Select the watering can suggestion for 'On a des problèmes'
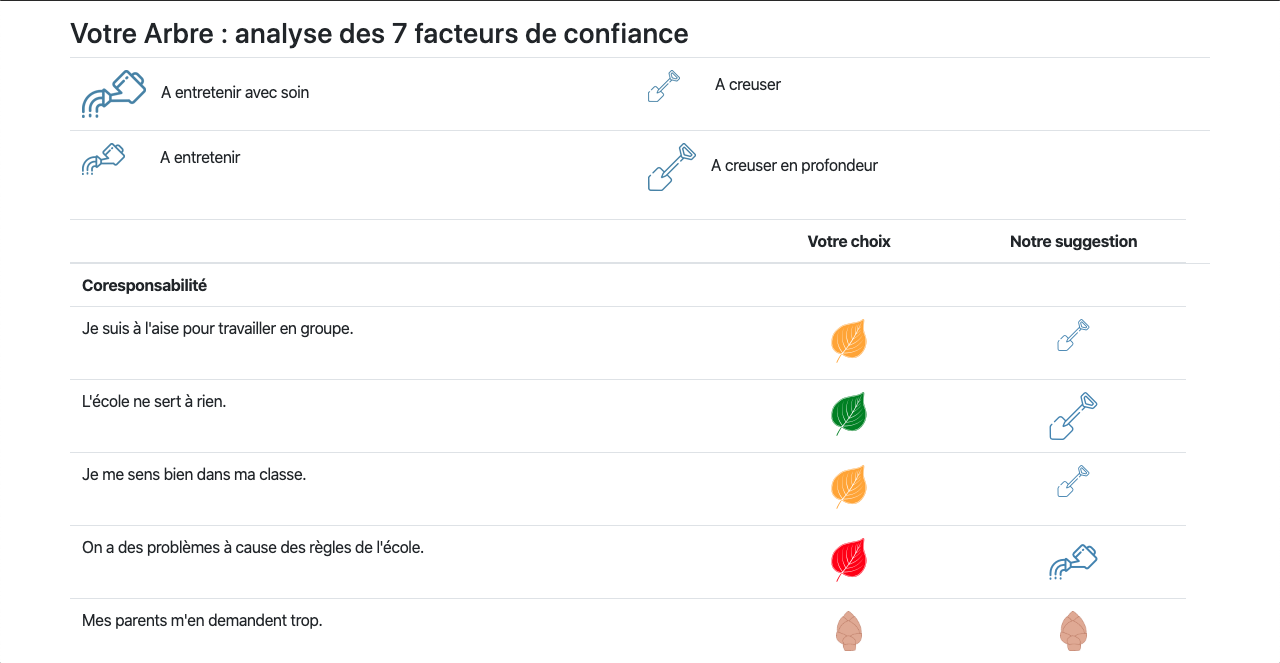 (1073, 561)
